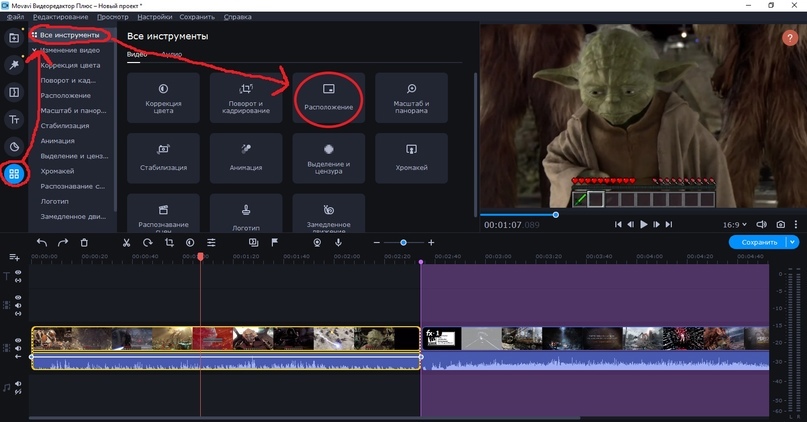Zoom in timeline with plus icon
Screen dimensions: 807x422
(431, 242)
